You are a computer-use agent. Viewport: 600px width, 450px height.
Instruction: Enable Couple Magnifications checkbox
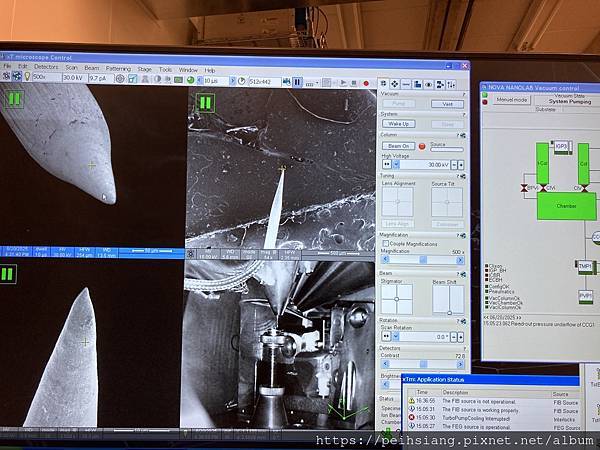(x=385, y=243)
